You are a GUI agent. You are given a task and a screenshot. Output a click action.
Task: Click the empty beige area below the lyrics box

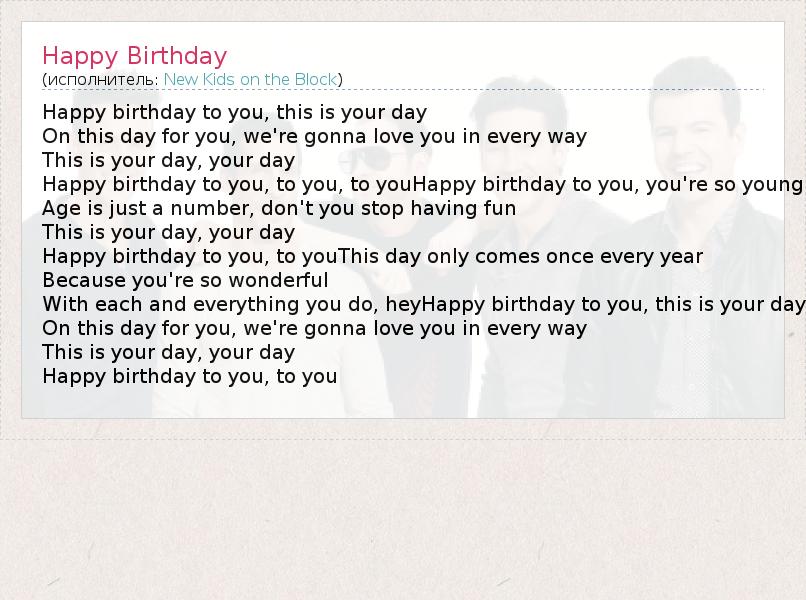403,519
